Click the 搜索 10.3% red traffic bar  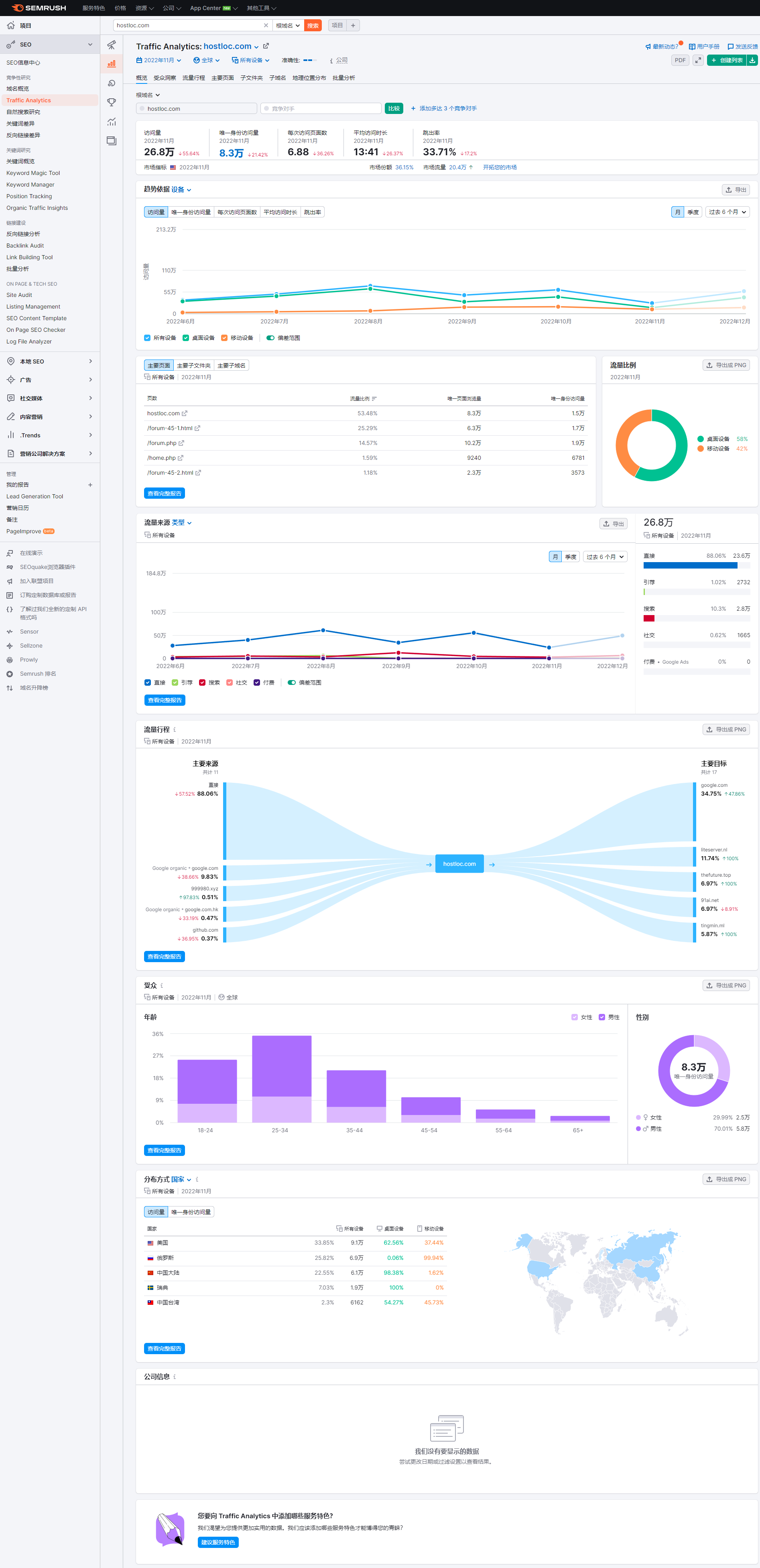[648, 618]
